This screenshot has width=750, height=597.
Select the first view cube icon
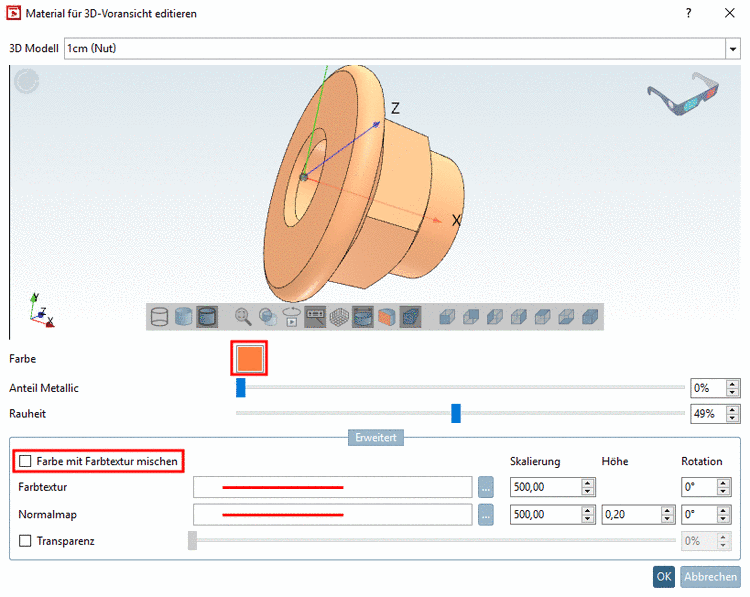click(447, 317)
